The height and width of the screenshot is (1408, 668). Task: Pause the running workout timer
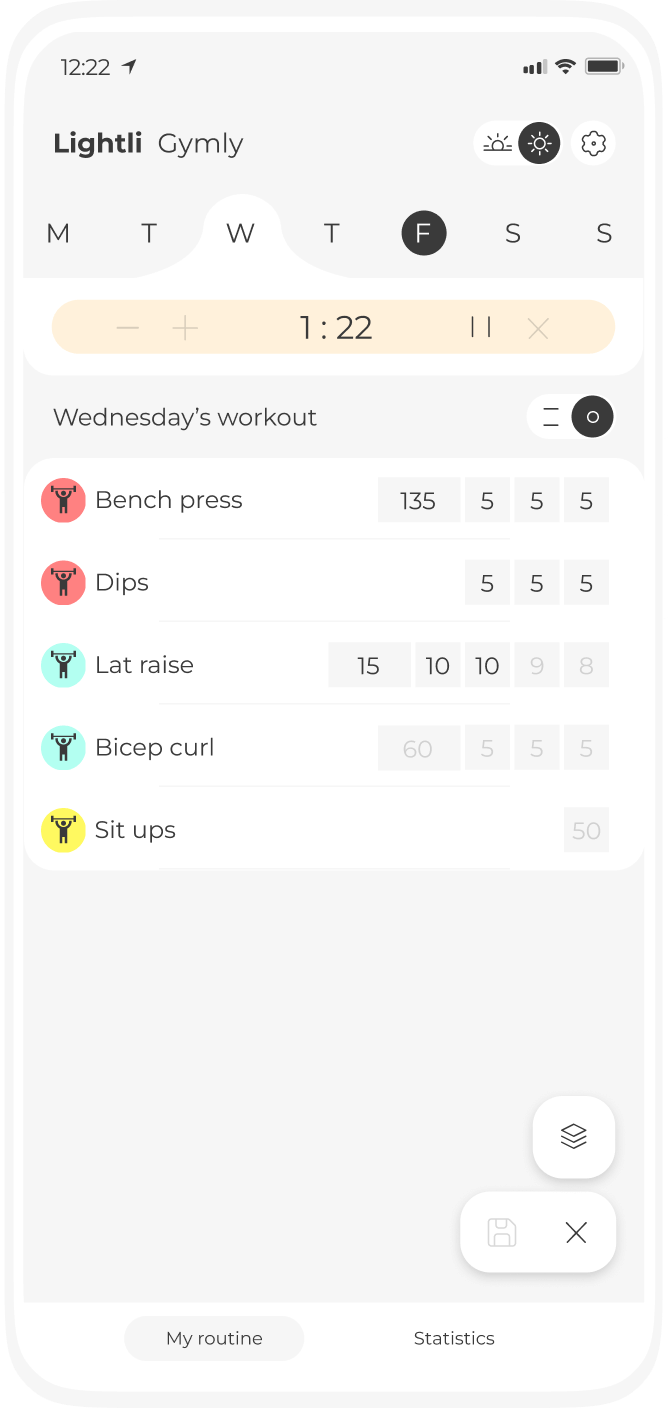pos(481,327)
